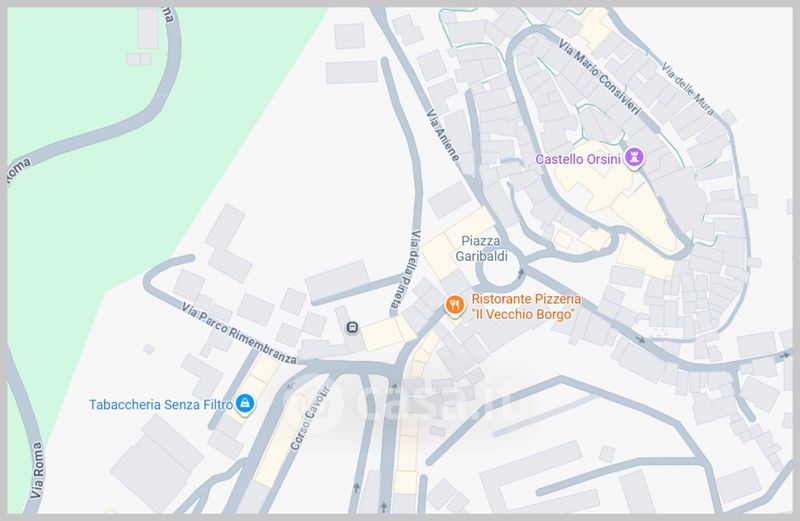Open the blue Tabaccheria shop bag marker
The width and height of the screenshot is (800, 521).
[x=245, y=404]
